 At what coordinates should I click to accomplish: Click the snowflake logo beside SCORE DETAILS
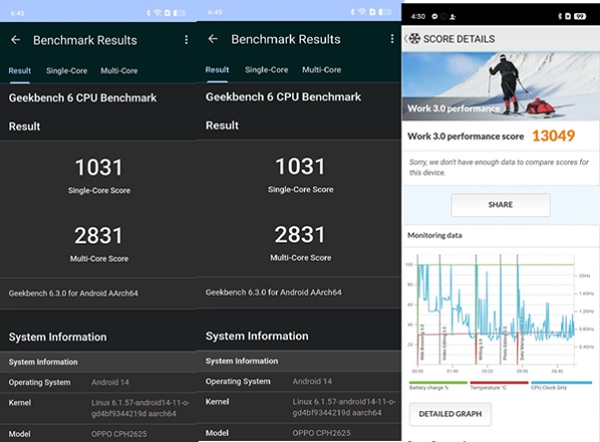point(413,39)
